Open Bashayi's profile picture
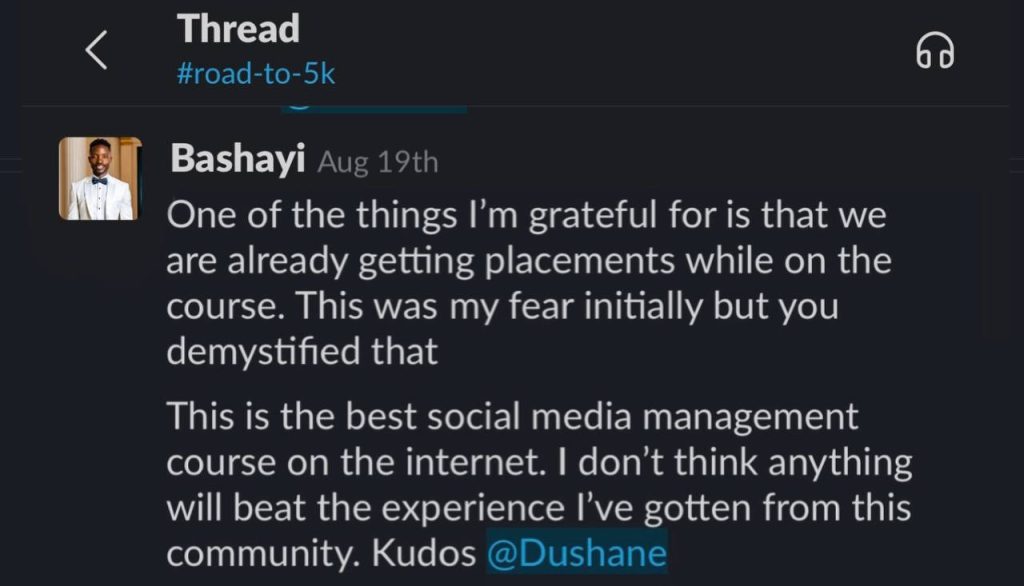 pyautogui.click(x=100, y=179)
